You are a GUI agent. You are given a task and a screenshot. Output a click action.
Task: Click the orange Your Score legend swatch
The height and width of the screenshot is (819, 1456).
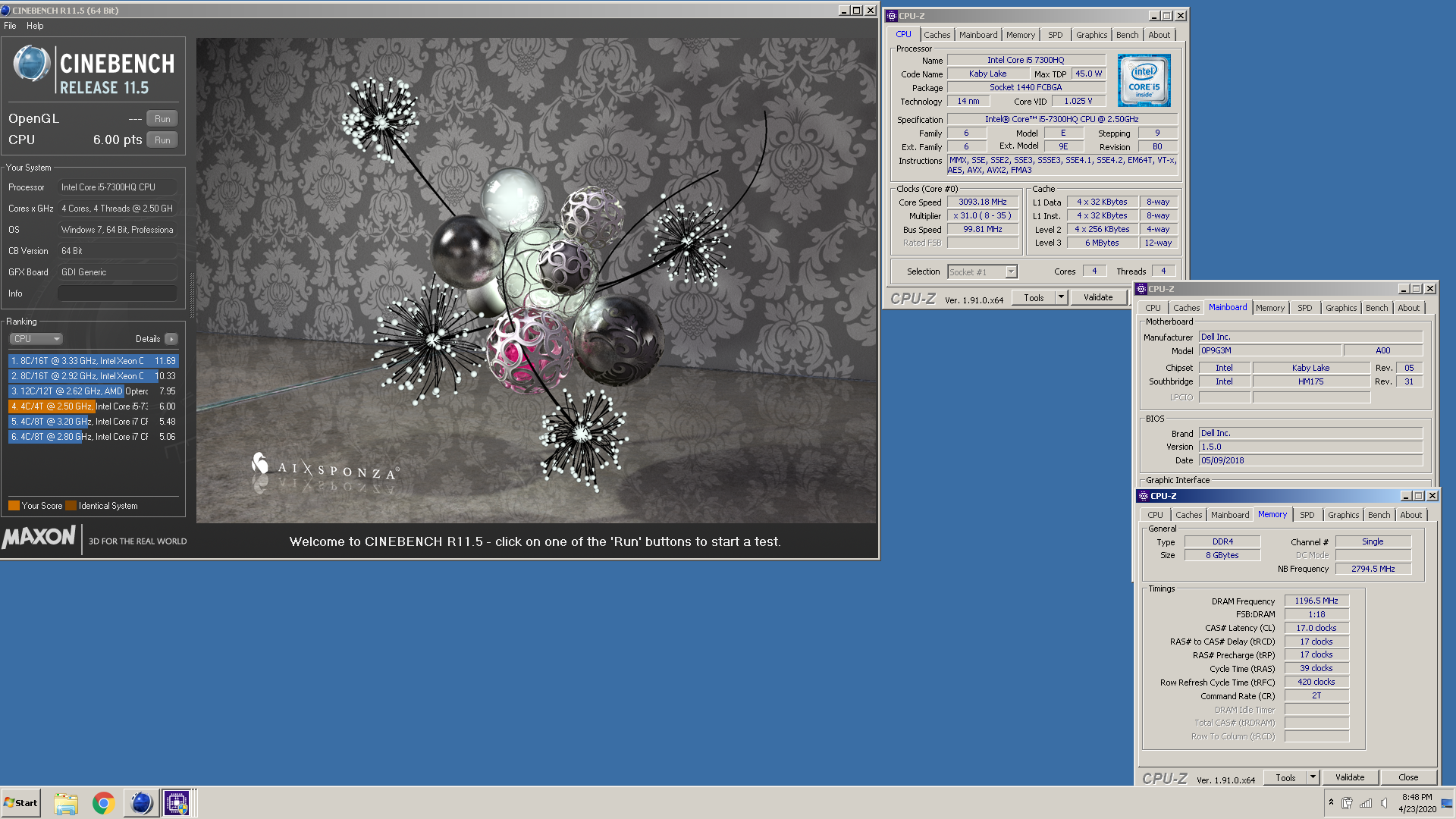(14, 506)
